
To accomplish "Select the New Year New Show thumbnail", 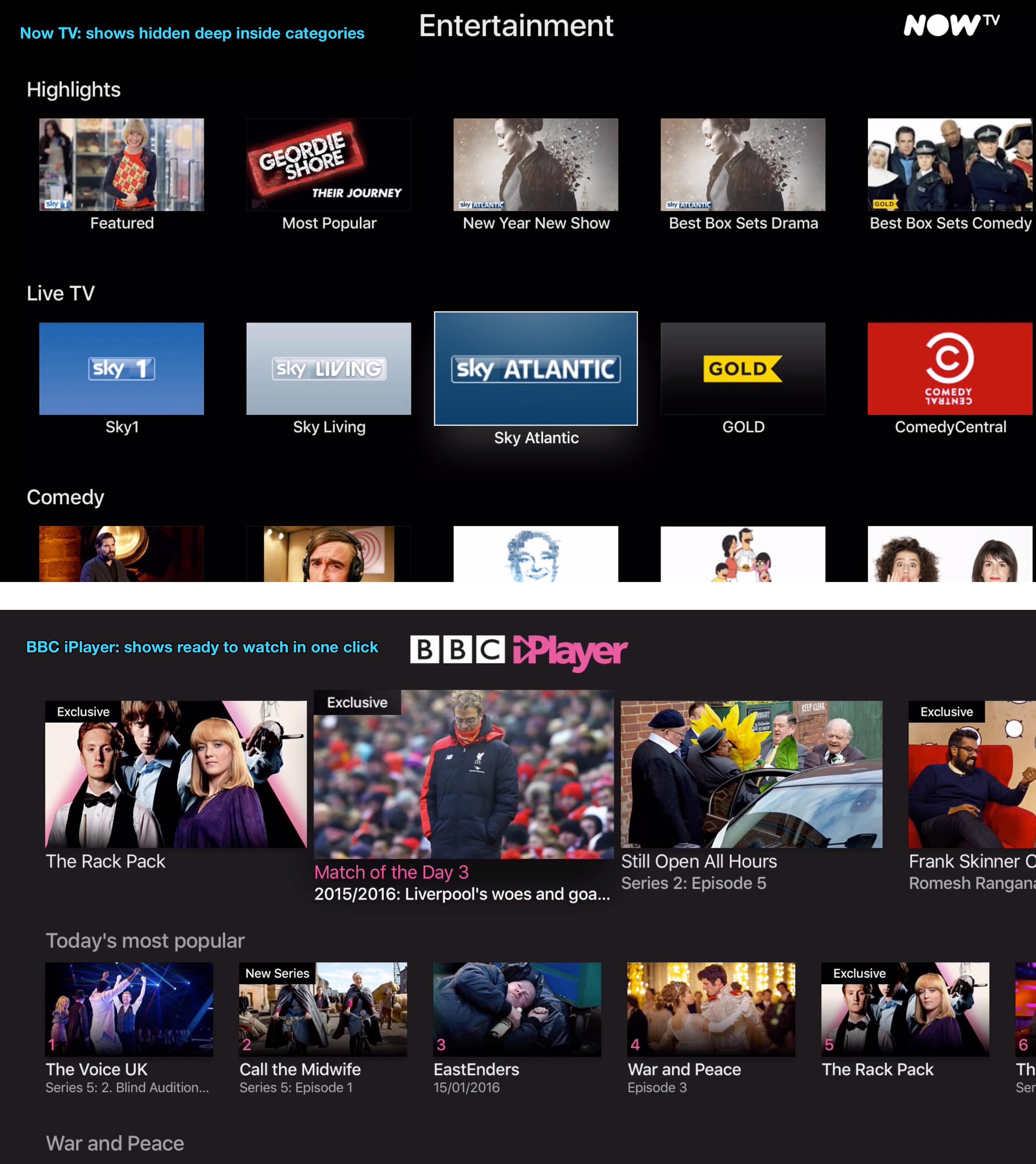I will pyautogui.click(x=535, y=165).
